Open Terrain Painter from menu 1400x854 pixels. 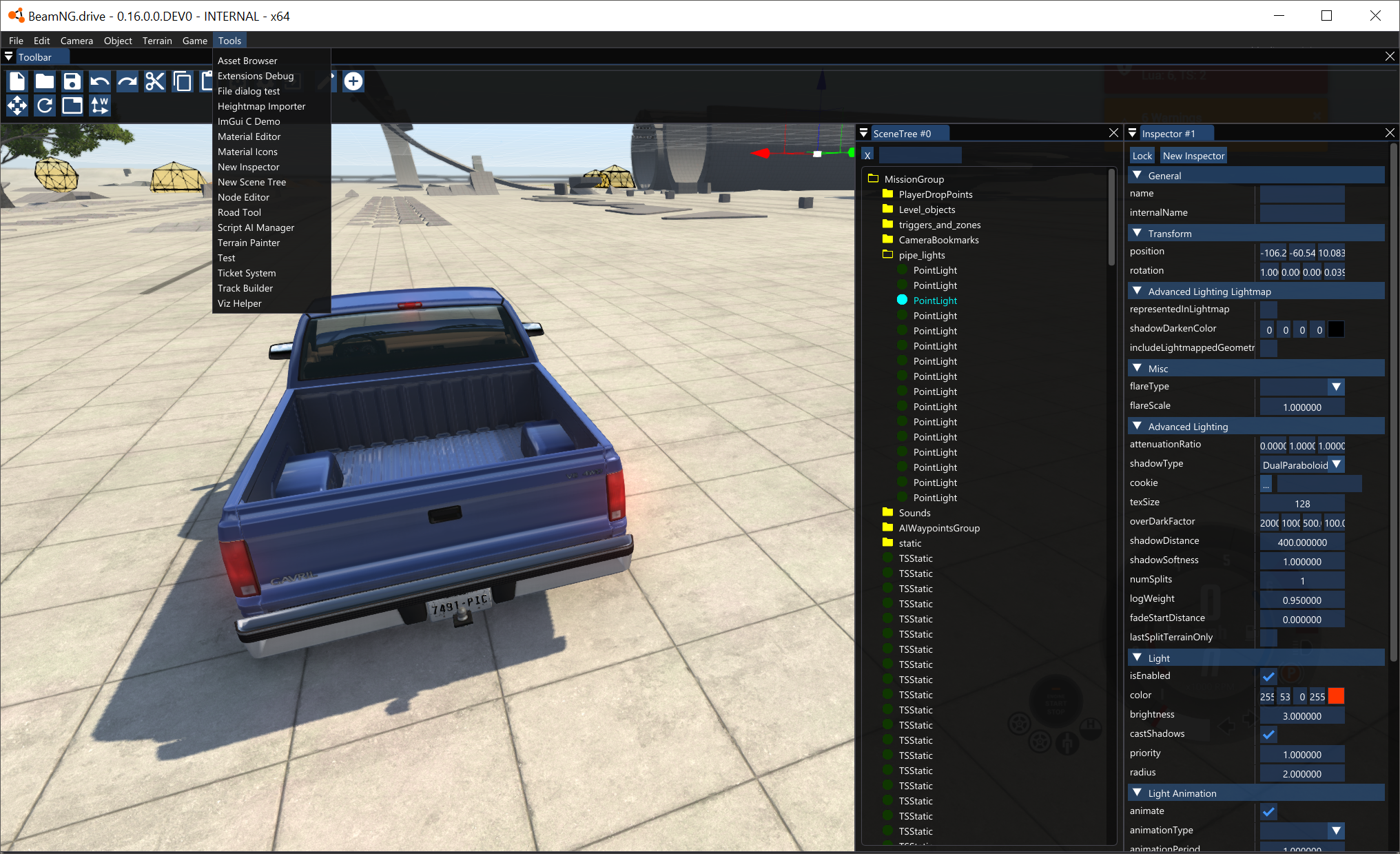(x=249, y=243)
